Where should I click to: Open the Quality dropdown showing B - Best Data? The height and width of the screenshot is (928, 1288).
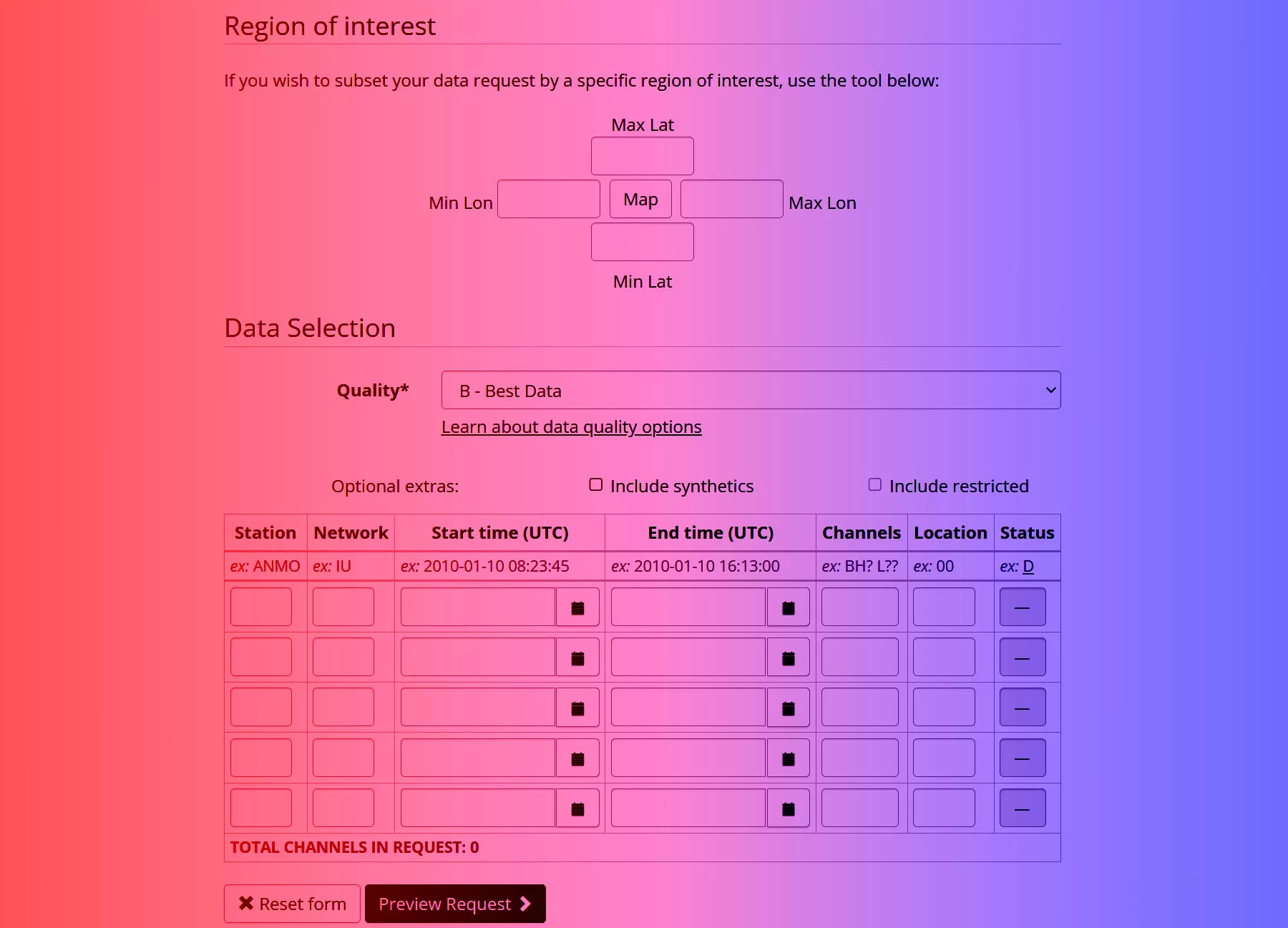pyautogui.click(x=750, y=390)
